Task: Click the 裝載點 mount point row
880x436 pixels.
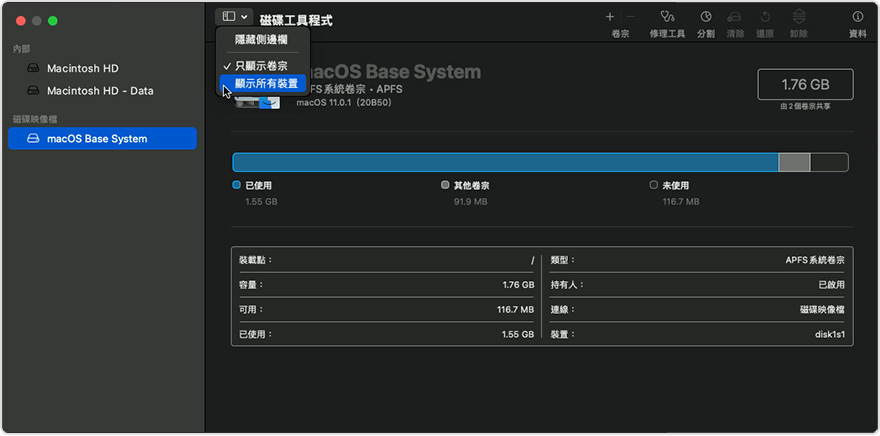Action: pyautogui.click(x=386, y=260)
